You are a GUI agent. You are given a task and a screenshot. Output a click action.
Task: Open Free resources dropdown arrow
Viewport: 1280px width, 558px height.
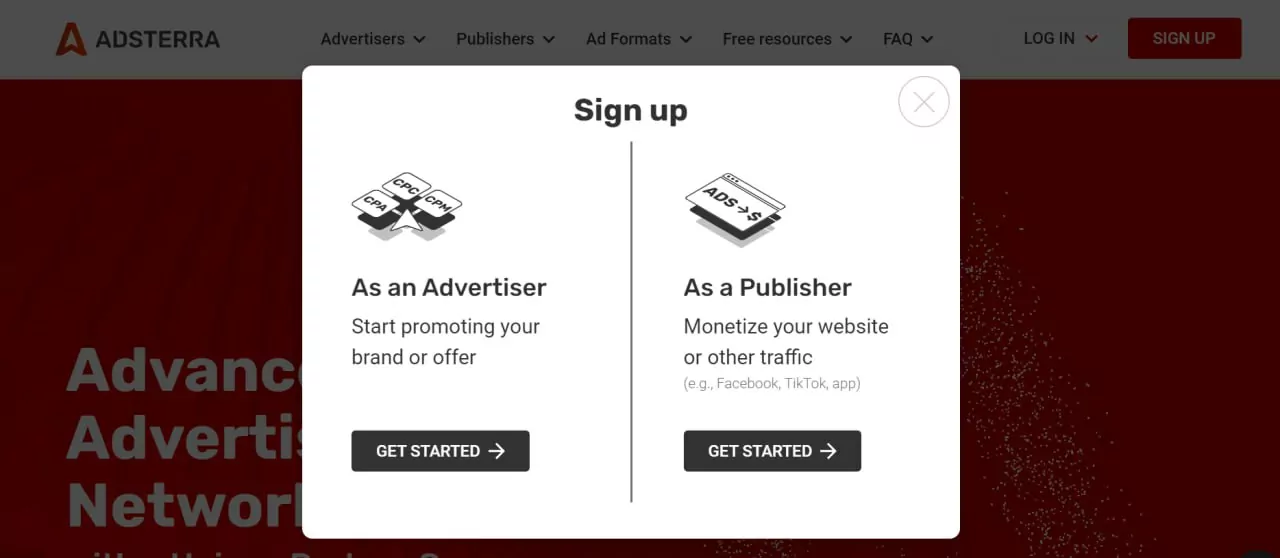pyautogui.click(x=846, y=40)
